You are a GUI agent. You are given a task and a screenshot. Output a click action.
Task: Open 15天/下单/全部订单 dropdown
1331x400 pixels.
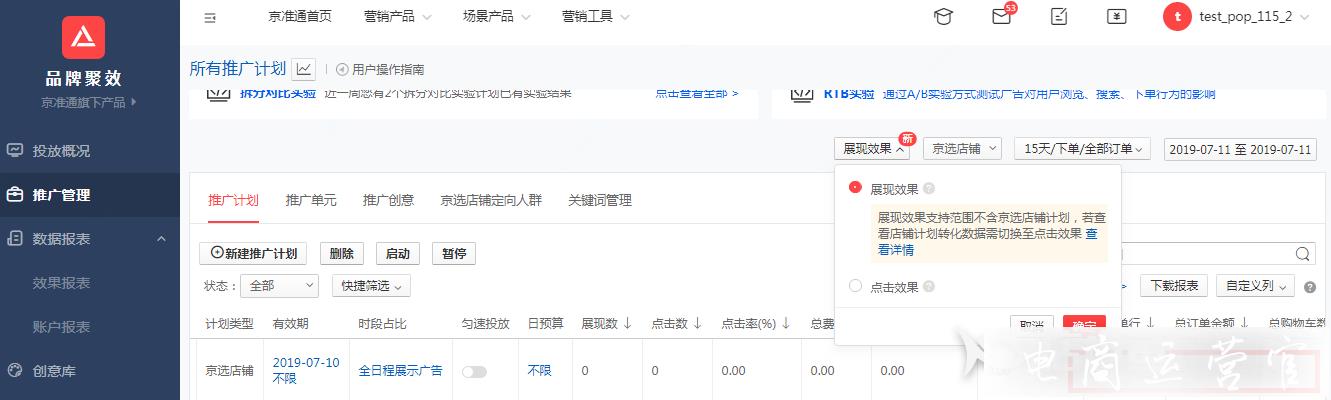click(1083, 149)
